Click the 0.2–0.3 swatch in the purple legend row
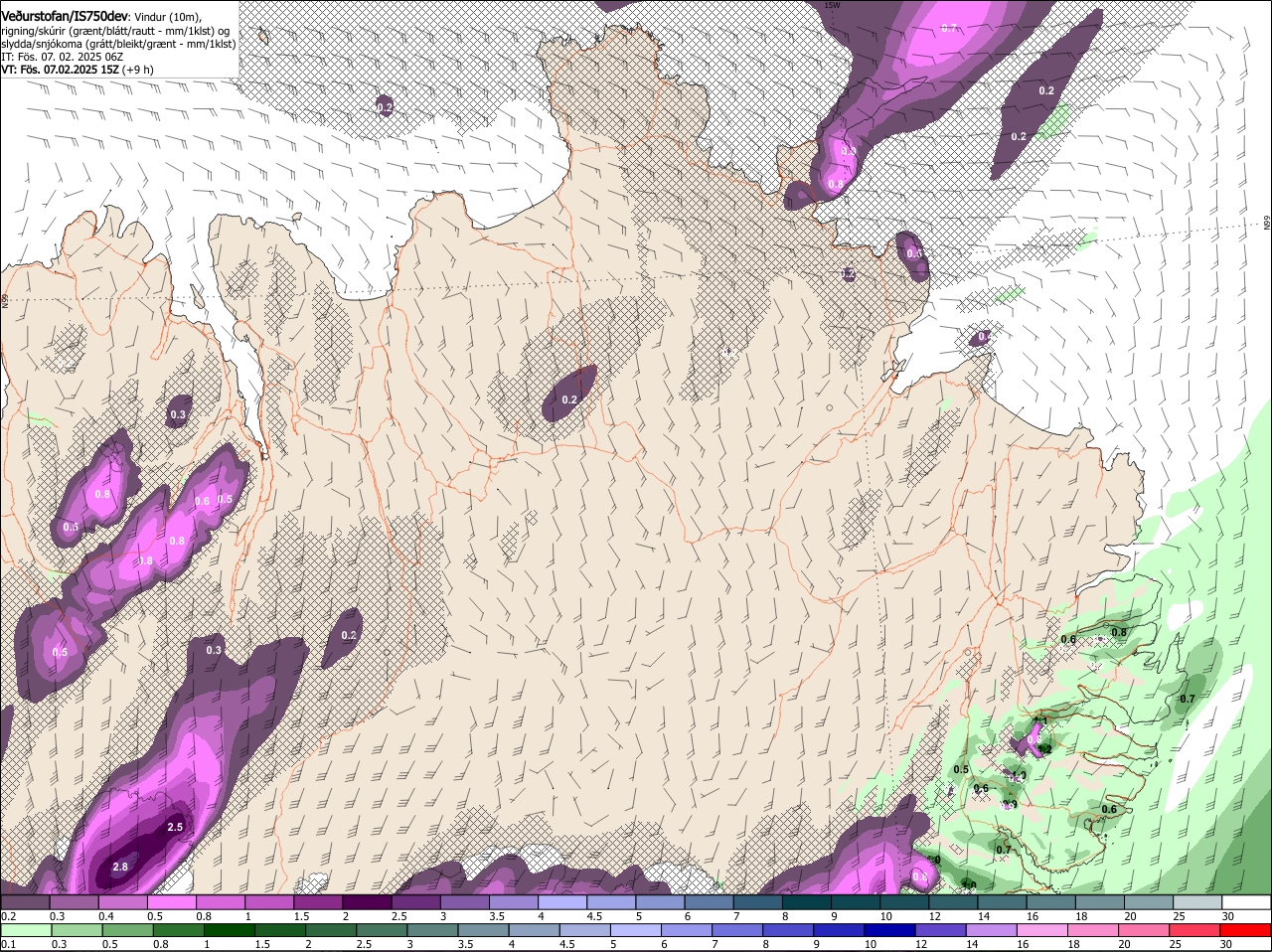1272x952 pixels. pyautogui.click(x=25, y=902)
